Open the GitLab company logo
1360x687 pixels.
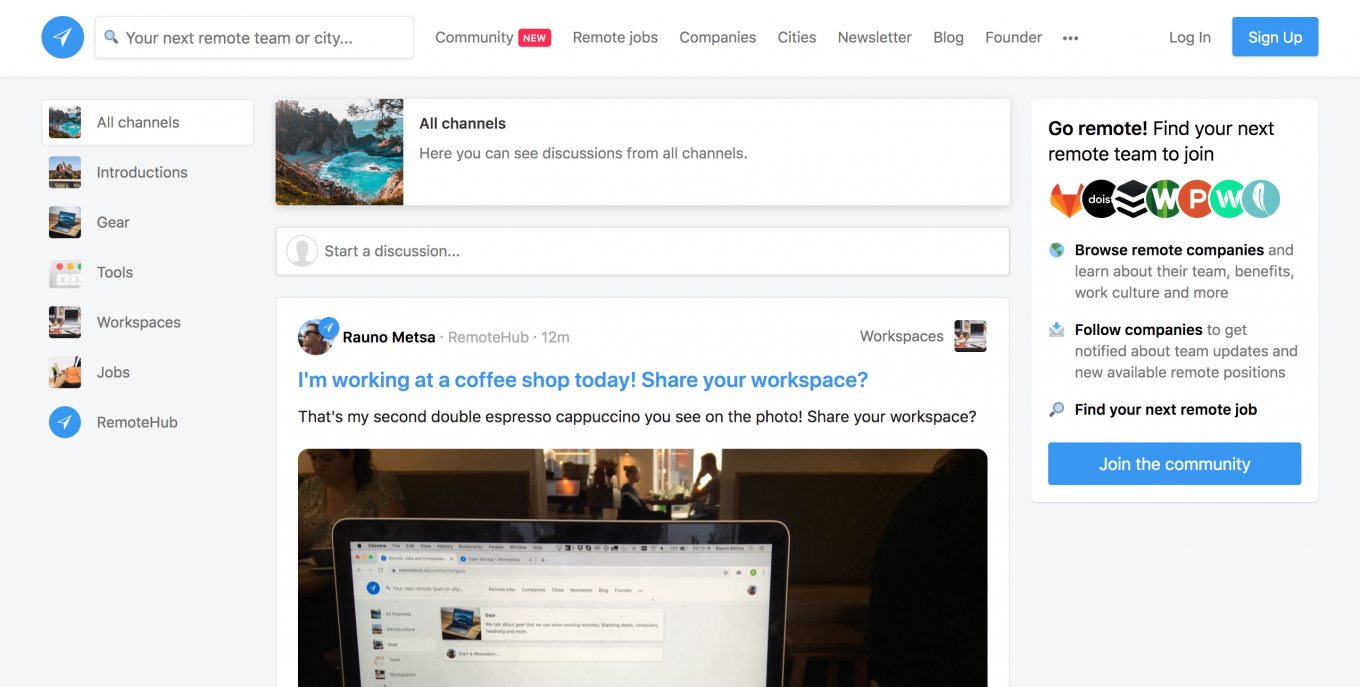click(x=1066, y=199)
